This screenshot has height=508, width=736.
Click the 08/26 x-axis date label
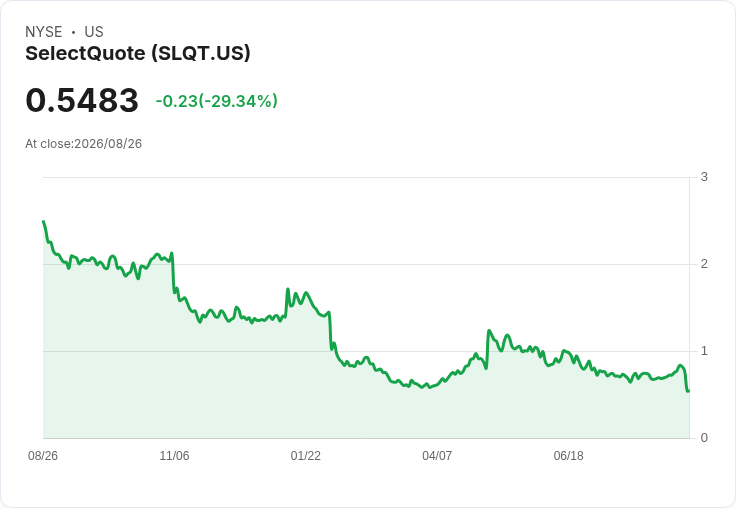click(43, 455)
